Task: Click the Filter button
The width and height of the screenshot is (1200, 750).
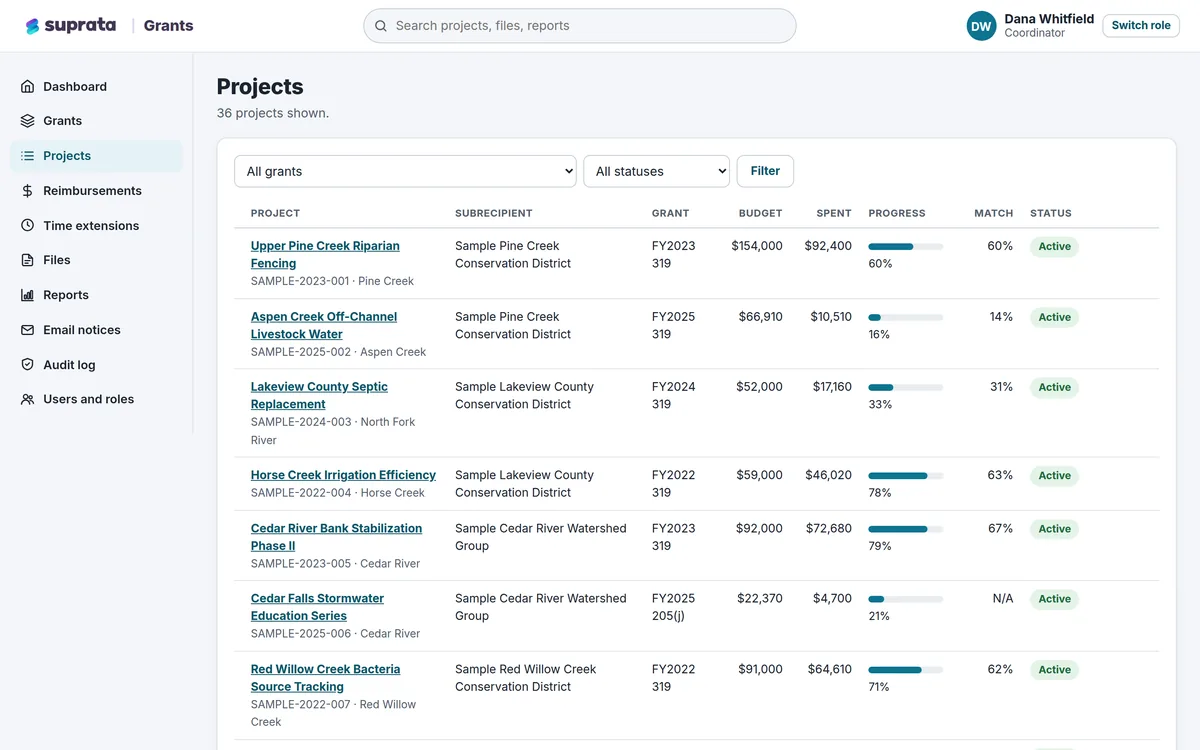Action: pyautogui.click(x=765, y=171)
